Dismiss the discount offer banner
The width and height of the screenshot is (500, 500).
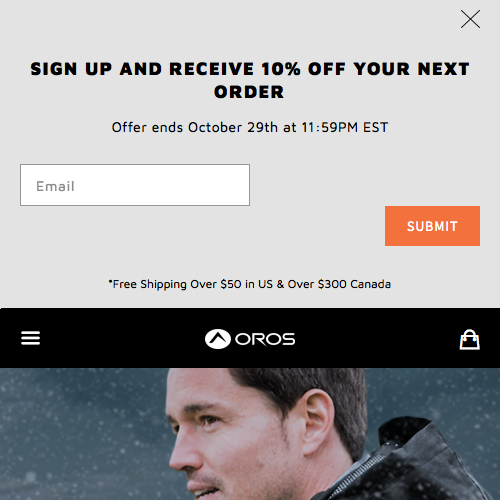(470, 19)
